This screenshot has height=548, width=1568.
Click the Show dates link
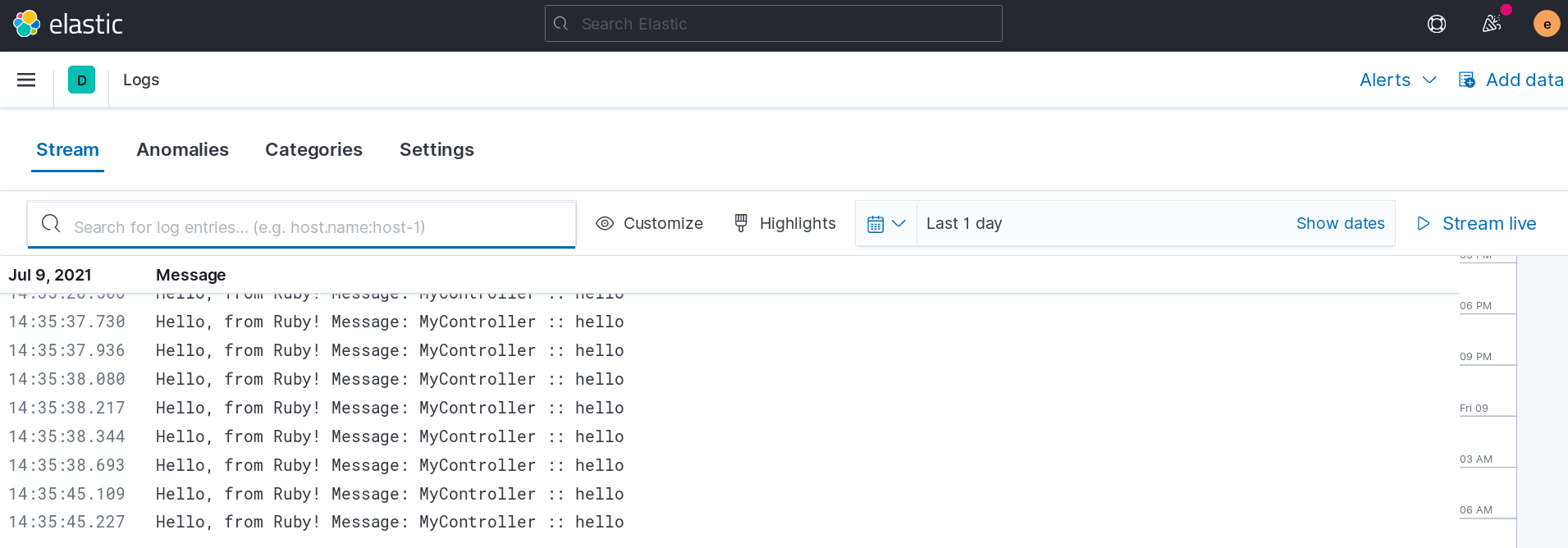click(x=1340, y=223)
